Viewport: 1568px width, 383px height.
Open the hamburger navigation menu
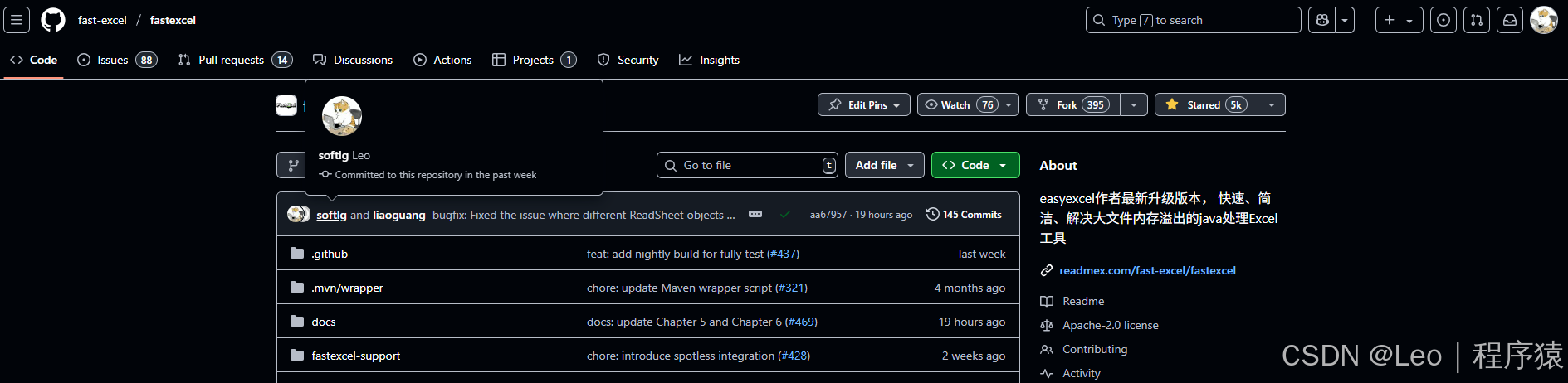click(x=17, y=20)
